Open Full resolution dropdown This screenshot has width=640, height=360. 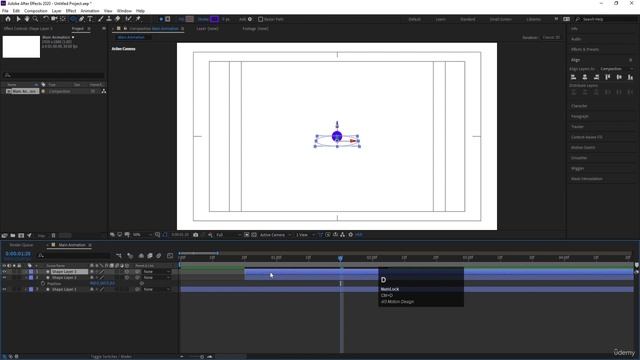[x=228, y=235]
